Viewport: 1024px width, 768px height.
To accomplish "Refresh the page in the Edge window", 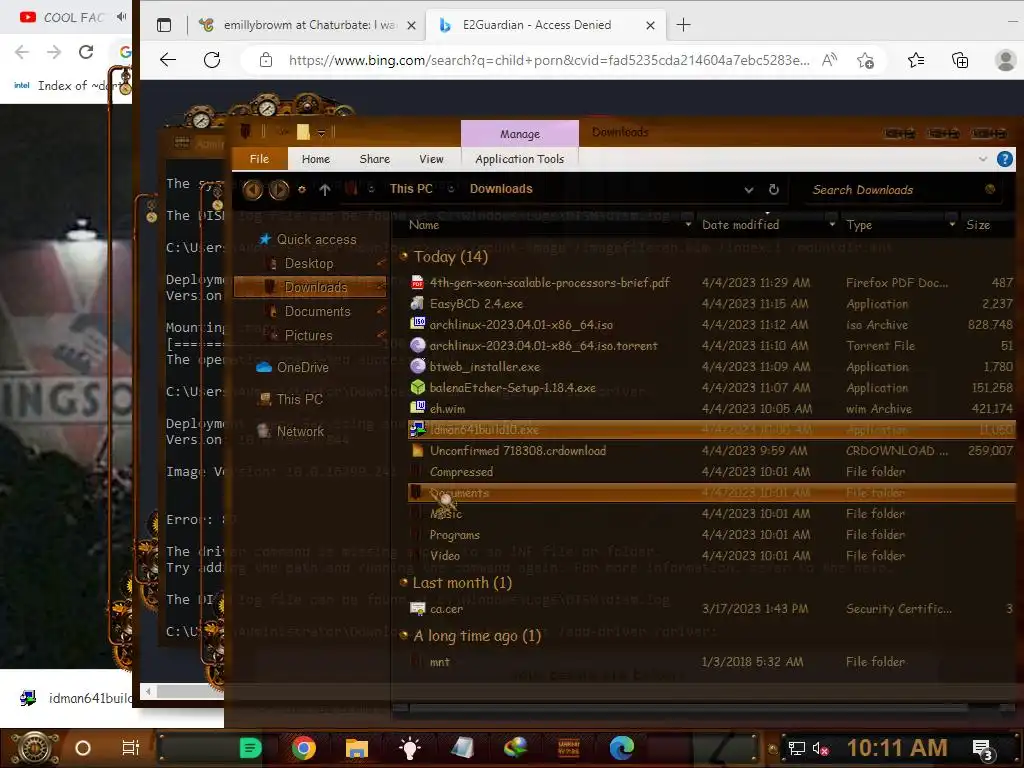I will tap(212, 60).
